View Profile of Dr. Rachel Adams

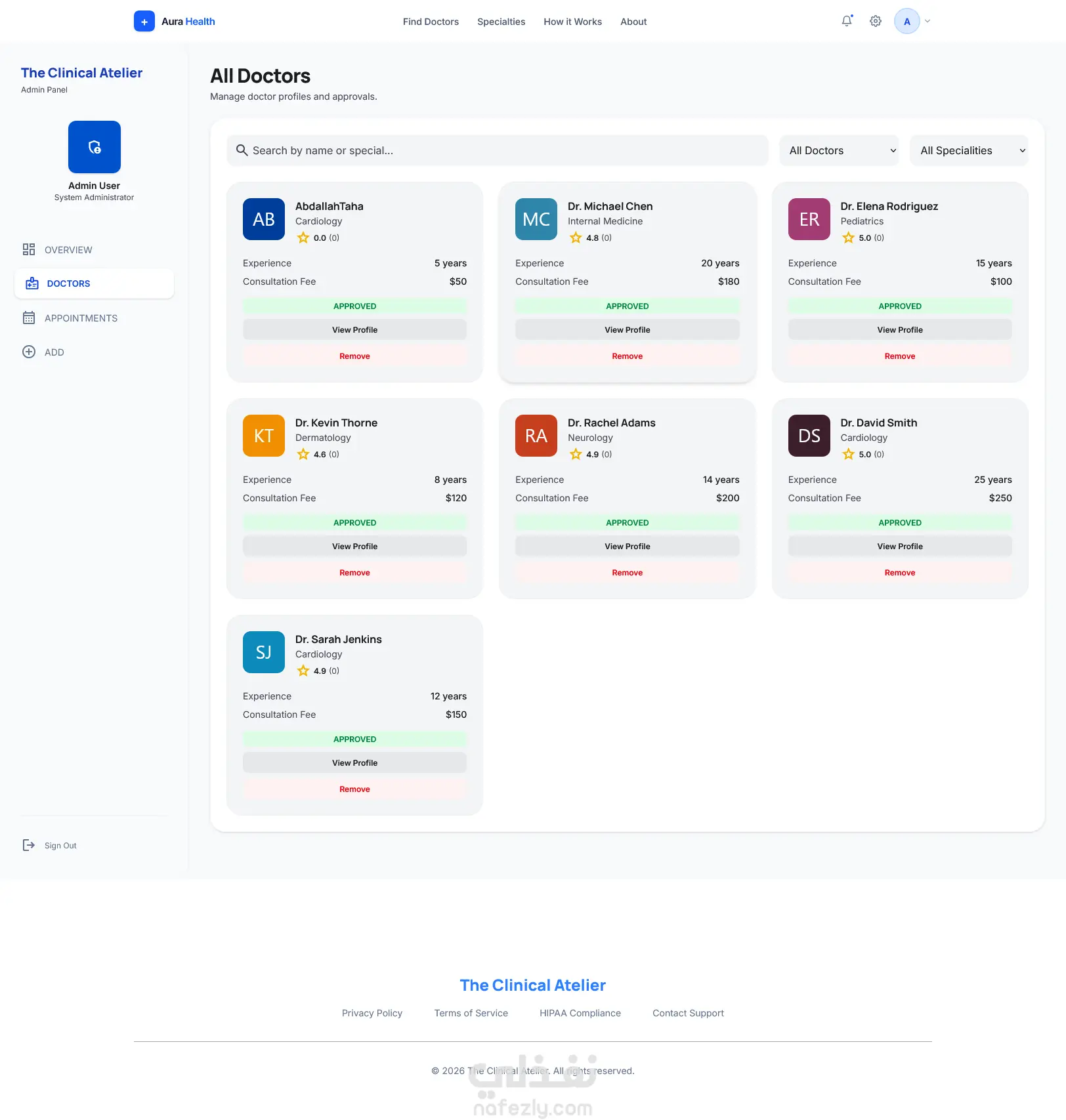(627, 546)
